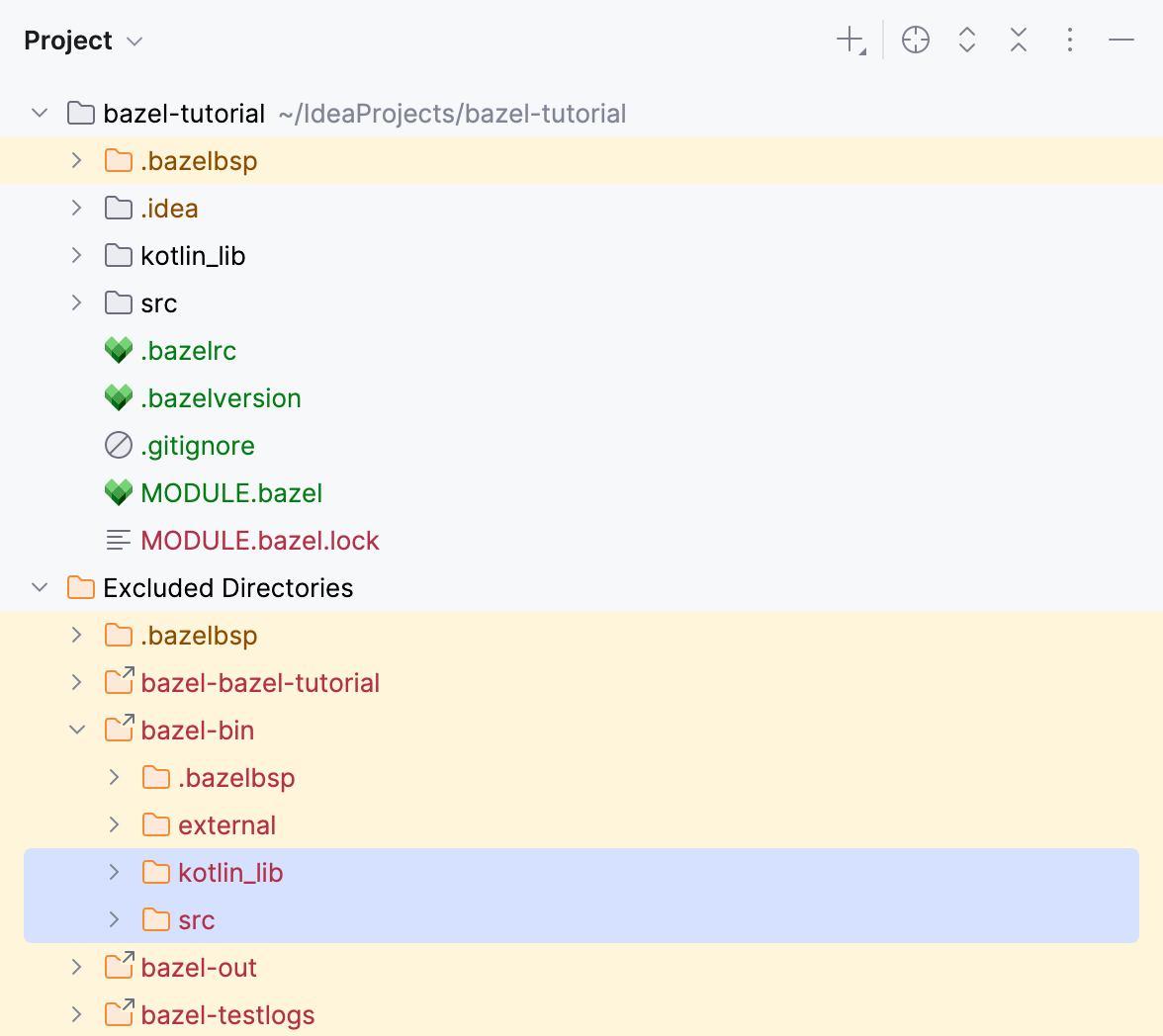Click the file icon beside MODULE.bazel.lock

[118, 540]
